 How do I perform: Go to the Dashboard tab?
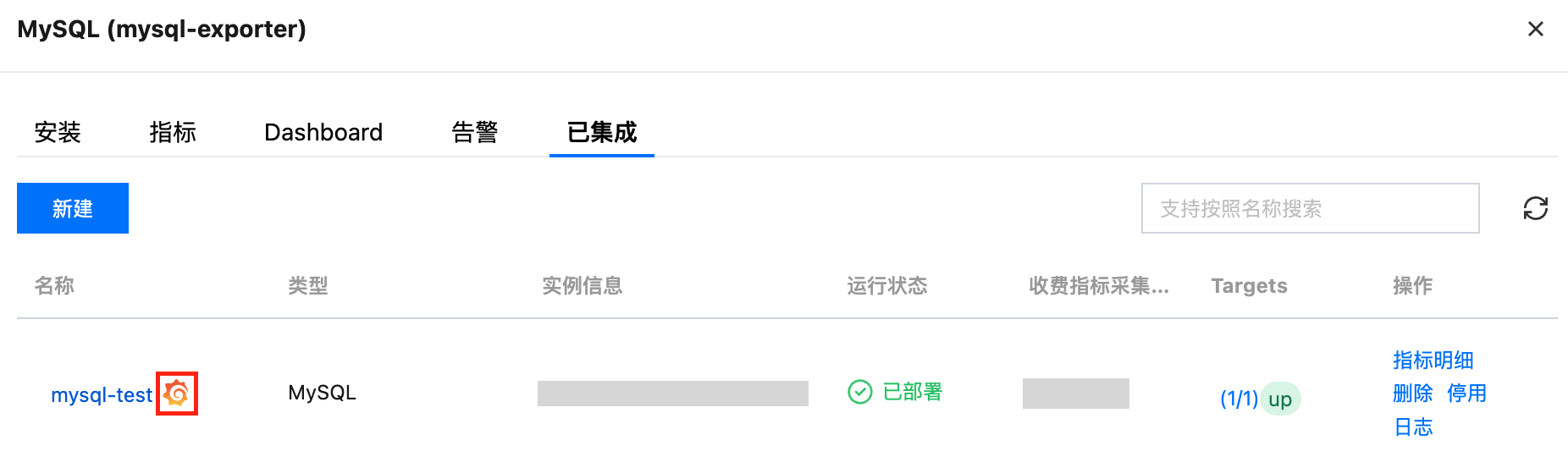[323, 132]
